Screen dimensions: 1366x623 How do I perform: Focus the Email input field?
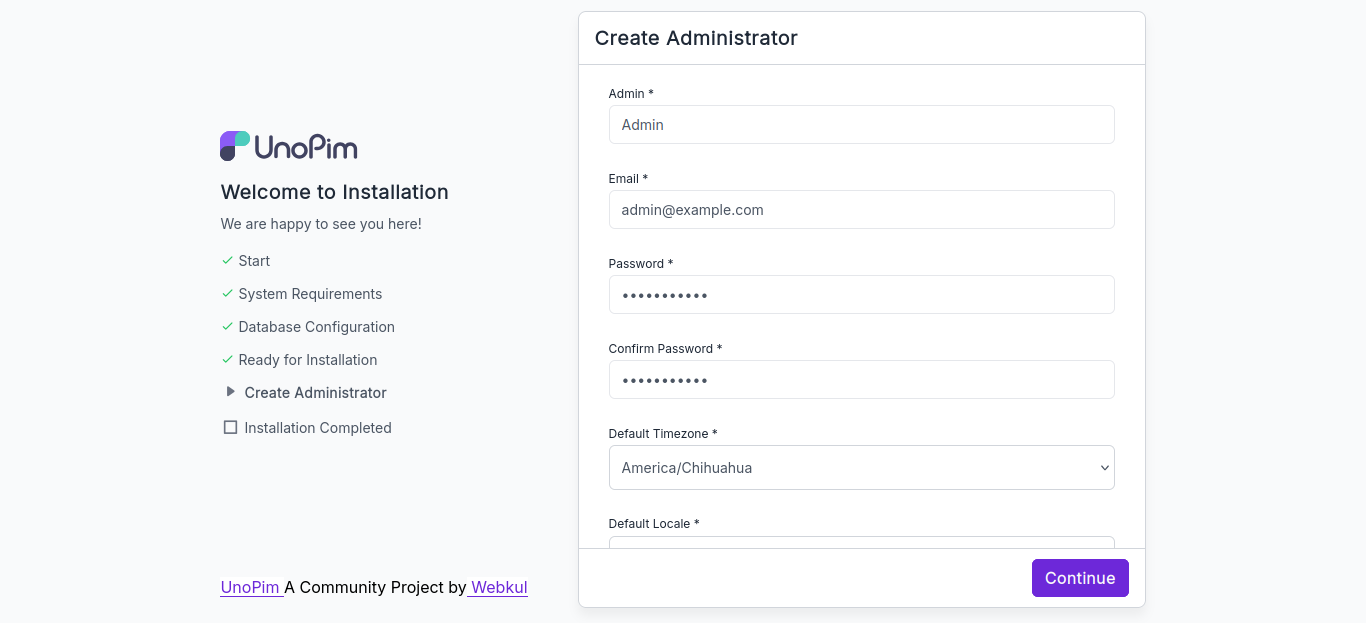coord(861,209)
